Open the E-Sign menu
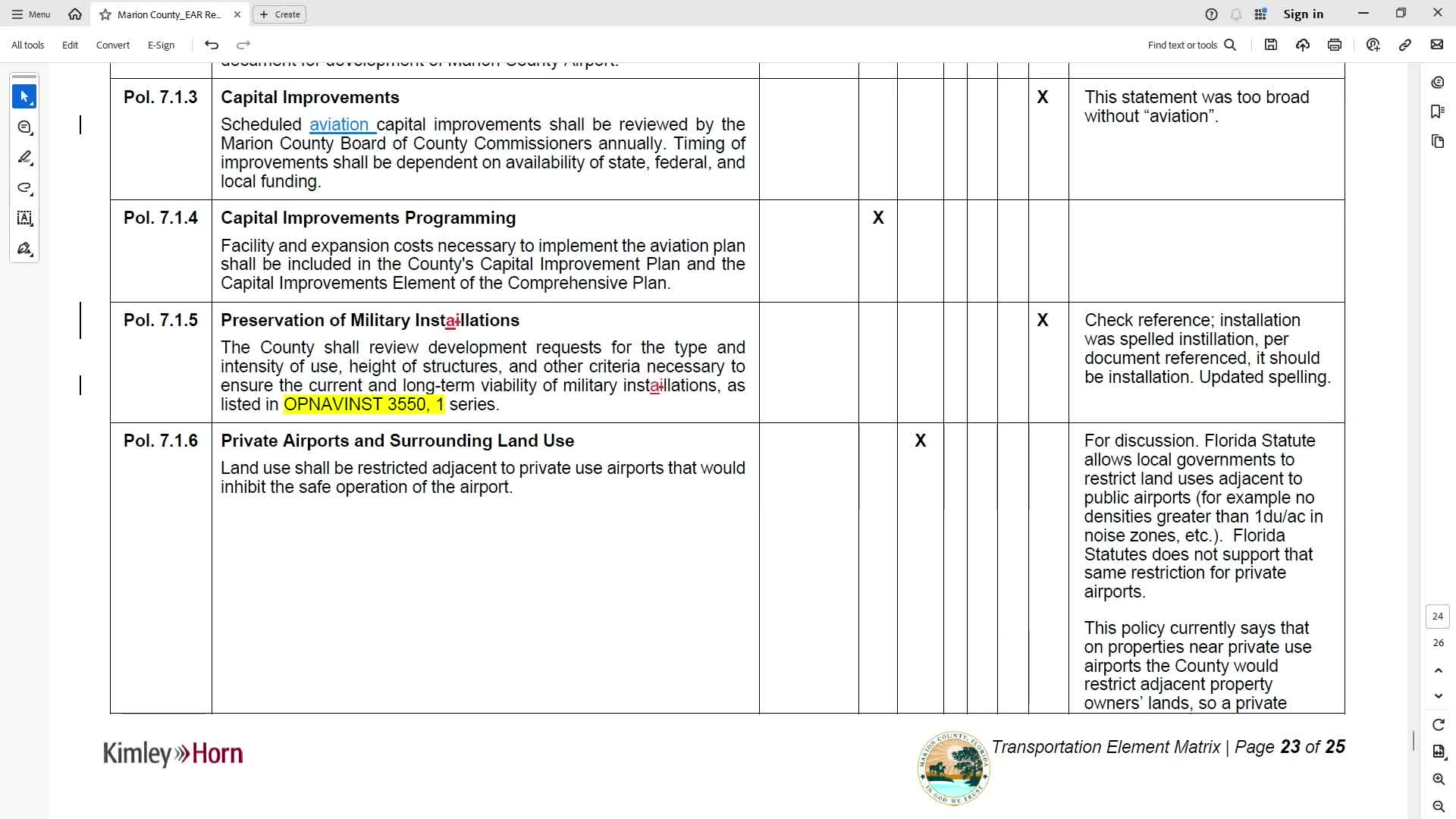 tap(161, 45)
